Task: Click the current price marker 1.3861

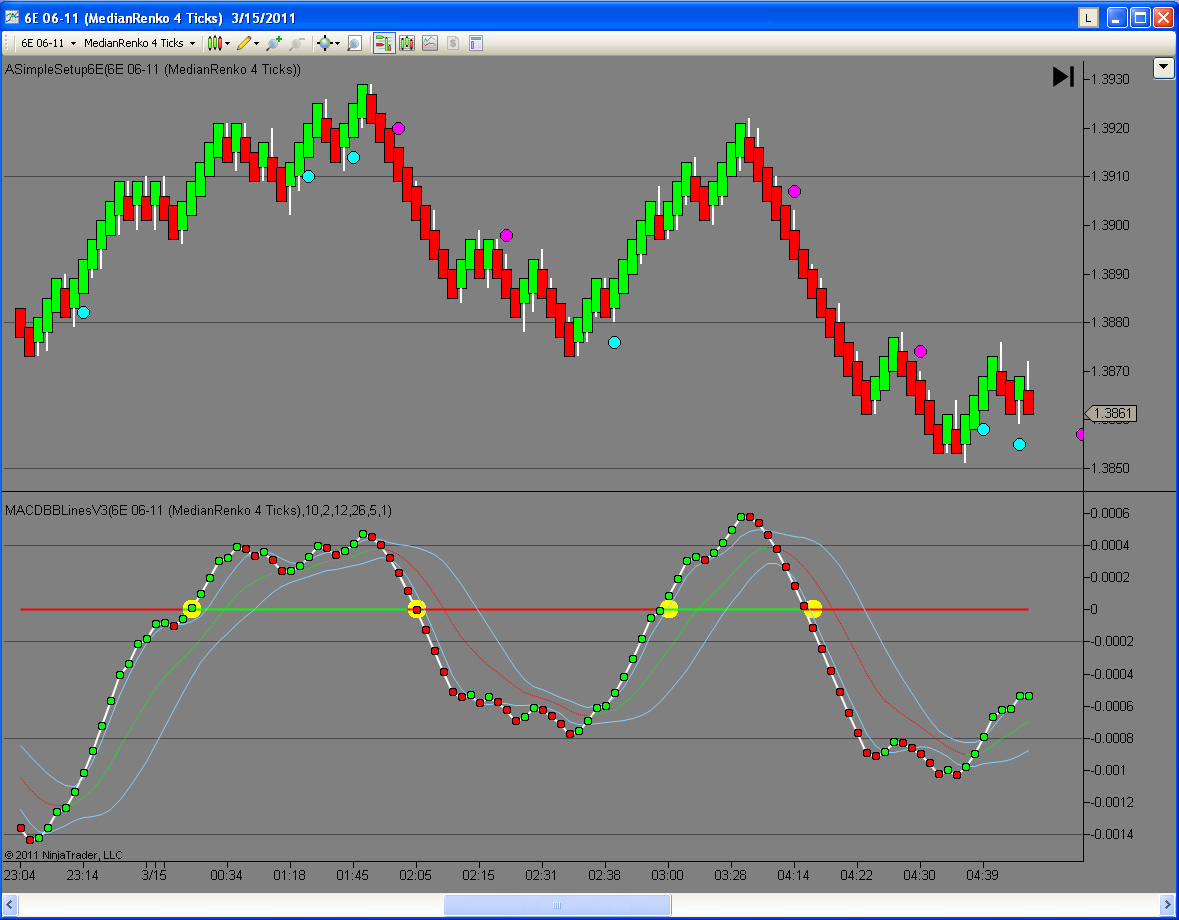Action: [1111, 413]
